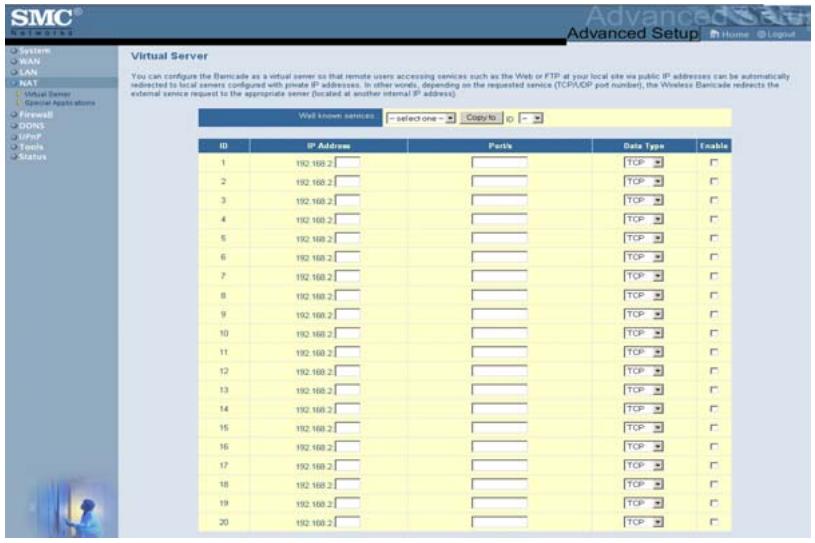Enable the checkbox for row 8
This screenshot has width=815, height=543.
[714, 296]
